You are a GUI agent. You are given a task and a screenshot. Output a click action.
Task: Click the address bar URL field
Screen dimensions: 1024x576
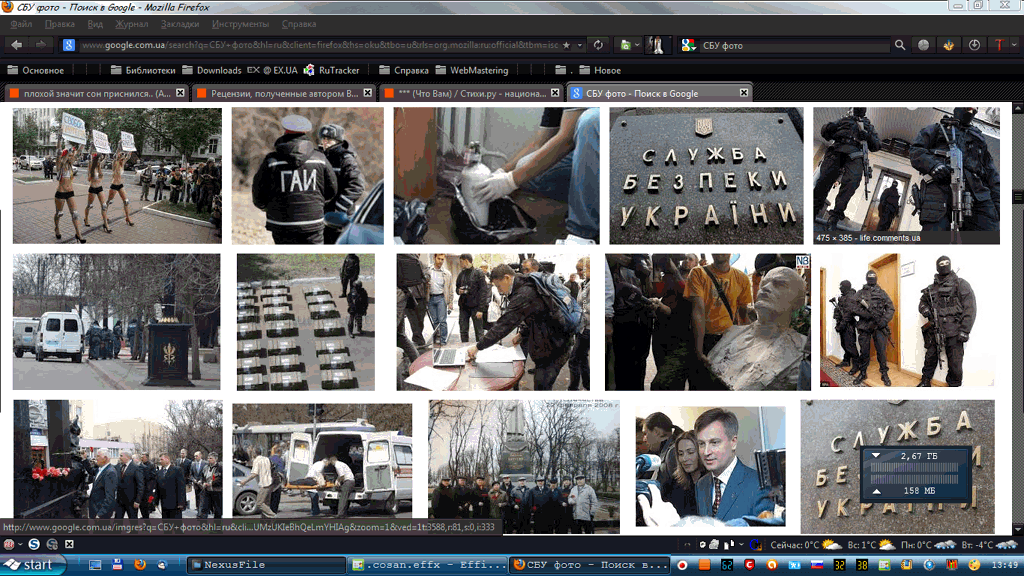(x=318, y=45)
